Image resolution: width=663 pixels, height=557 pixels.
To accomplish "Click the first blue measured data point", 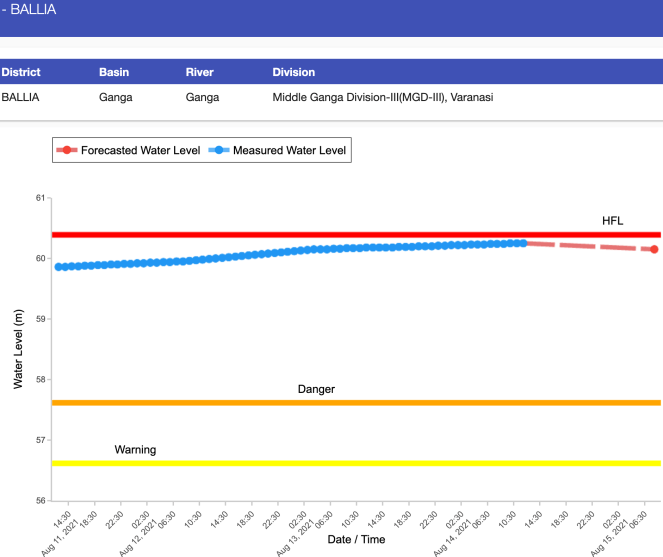I will point(59,267).
